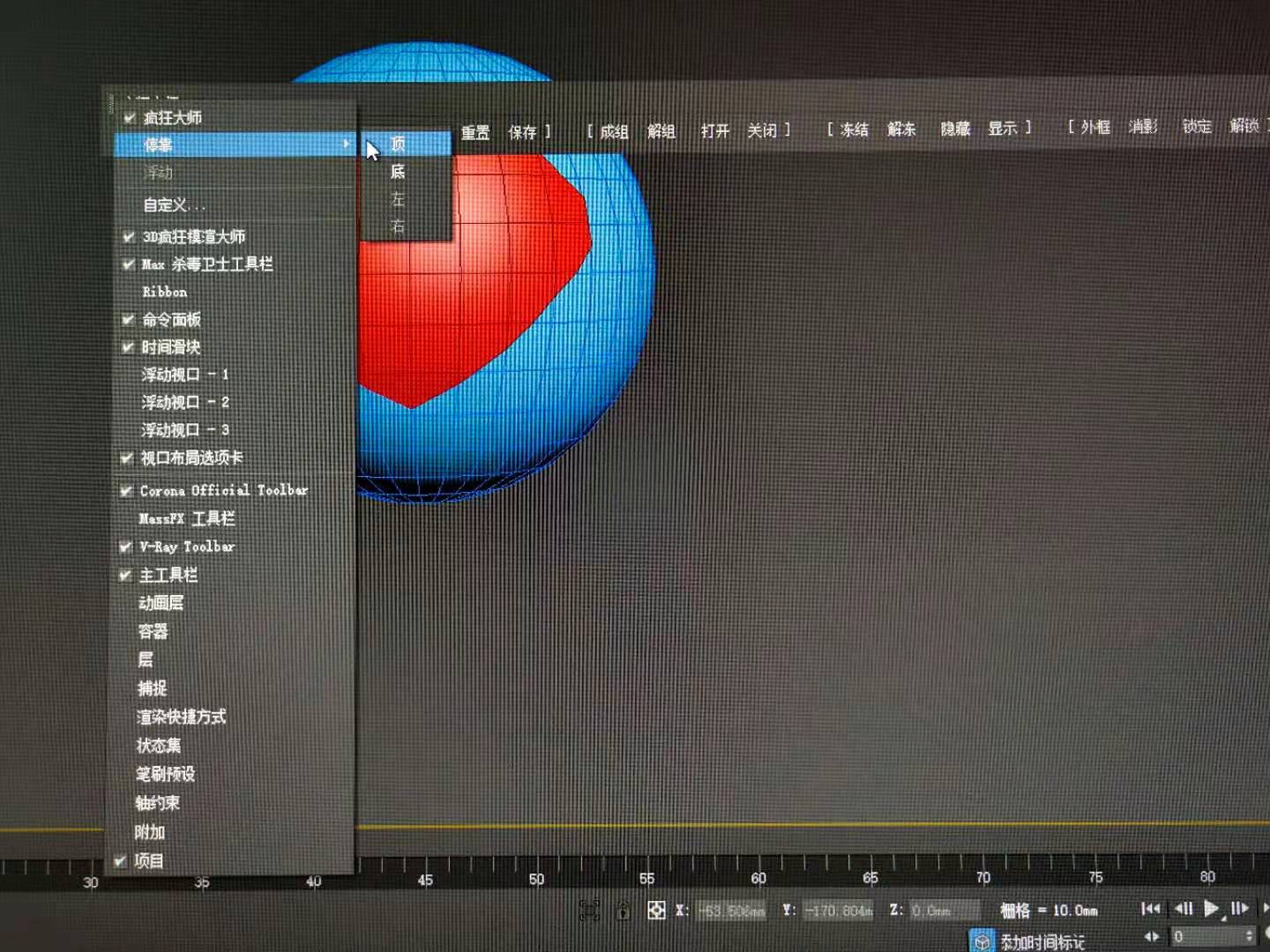The width and height of the screenshot is (1270, 952).
Task: Click the Y coordinate input field
Action: [x=837, y=910]
